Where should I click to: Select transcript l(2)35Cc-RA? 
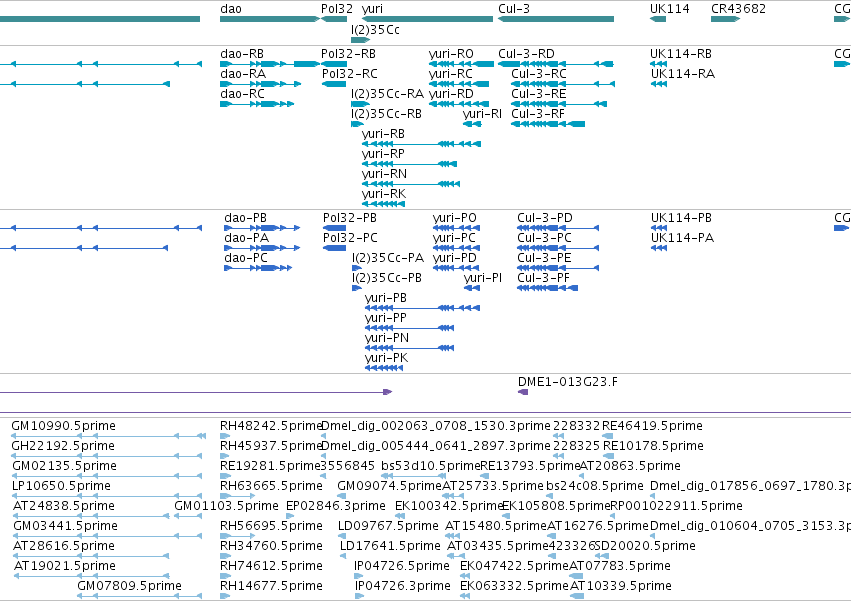coord(387,94)
